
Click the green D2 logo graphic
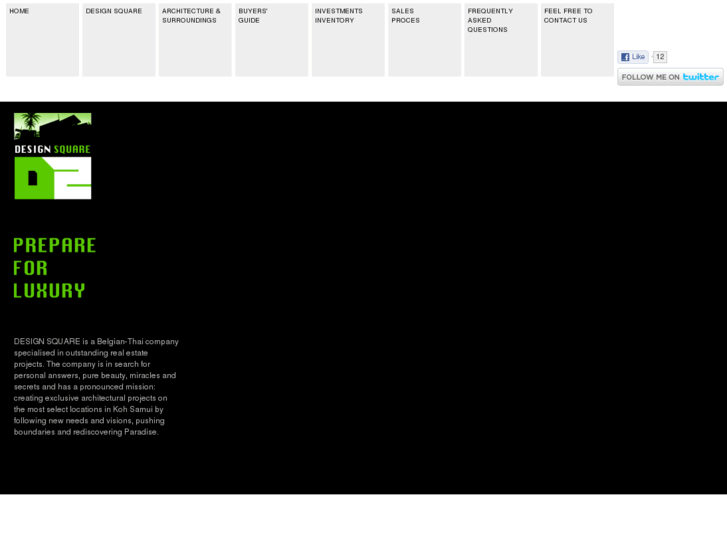click(x=53, y=178)
